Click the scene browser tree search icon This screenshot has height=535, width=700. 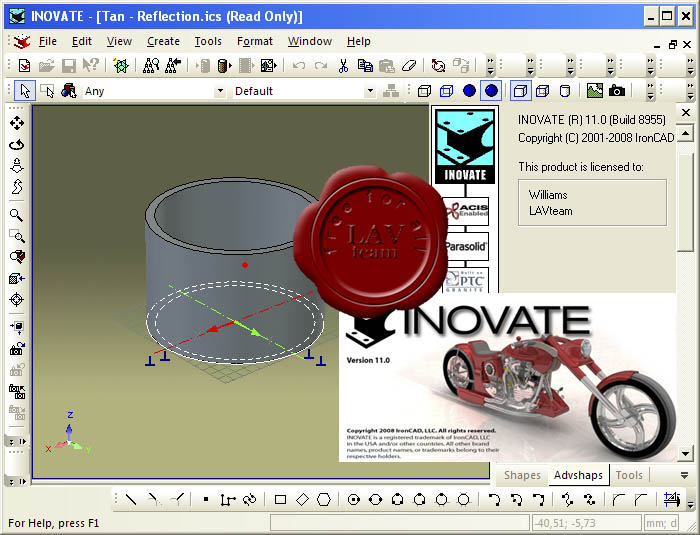(x=151, y=66)
